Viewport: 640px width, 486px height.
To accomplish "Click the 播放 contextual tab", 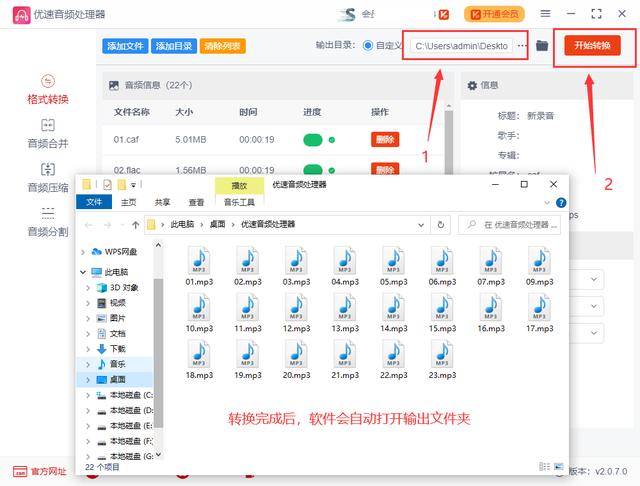I will (x=239, y=186).
